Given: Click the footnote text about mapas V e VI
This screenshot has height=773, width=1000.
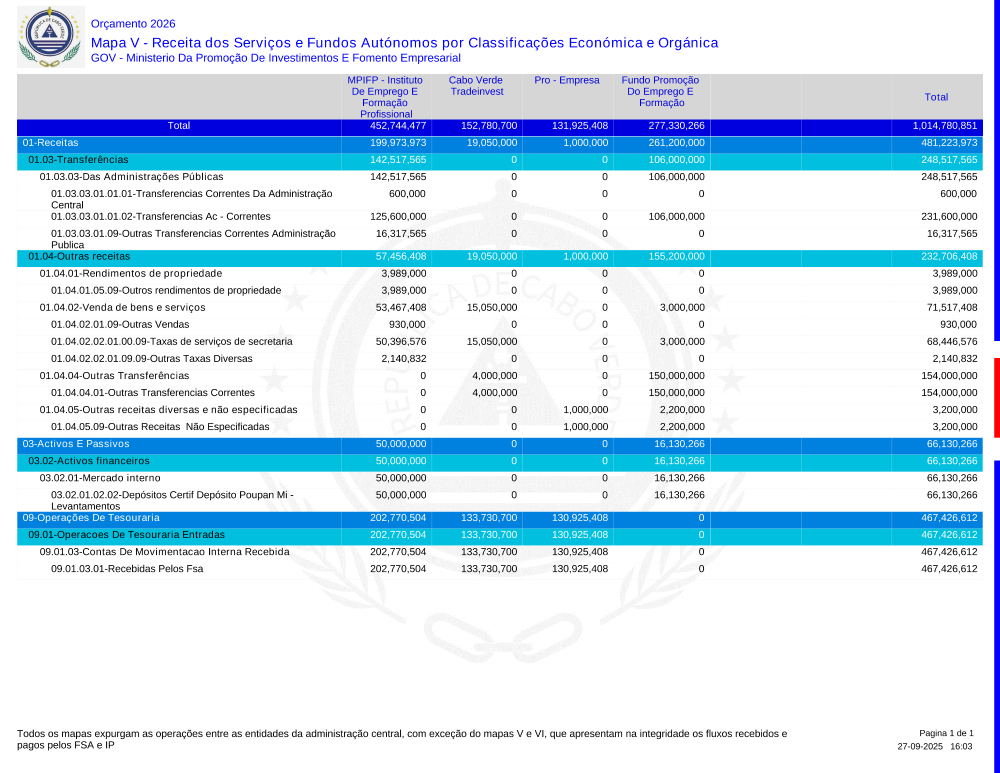Looking at the screenshot, I should [x=401, y=739].
